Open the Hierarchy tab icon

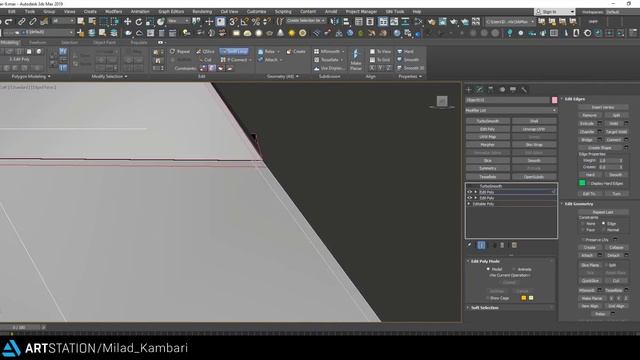pyautogui.click(x=491, y=89)
